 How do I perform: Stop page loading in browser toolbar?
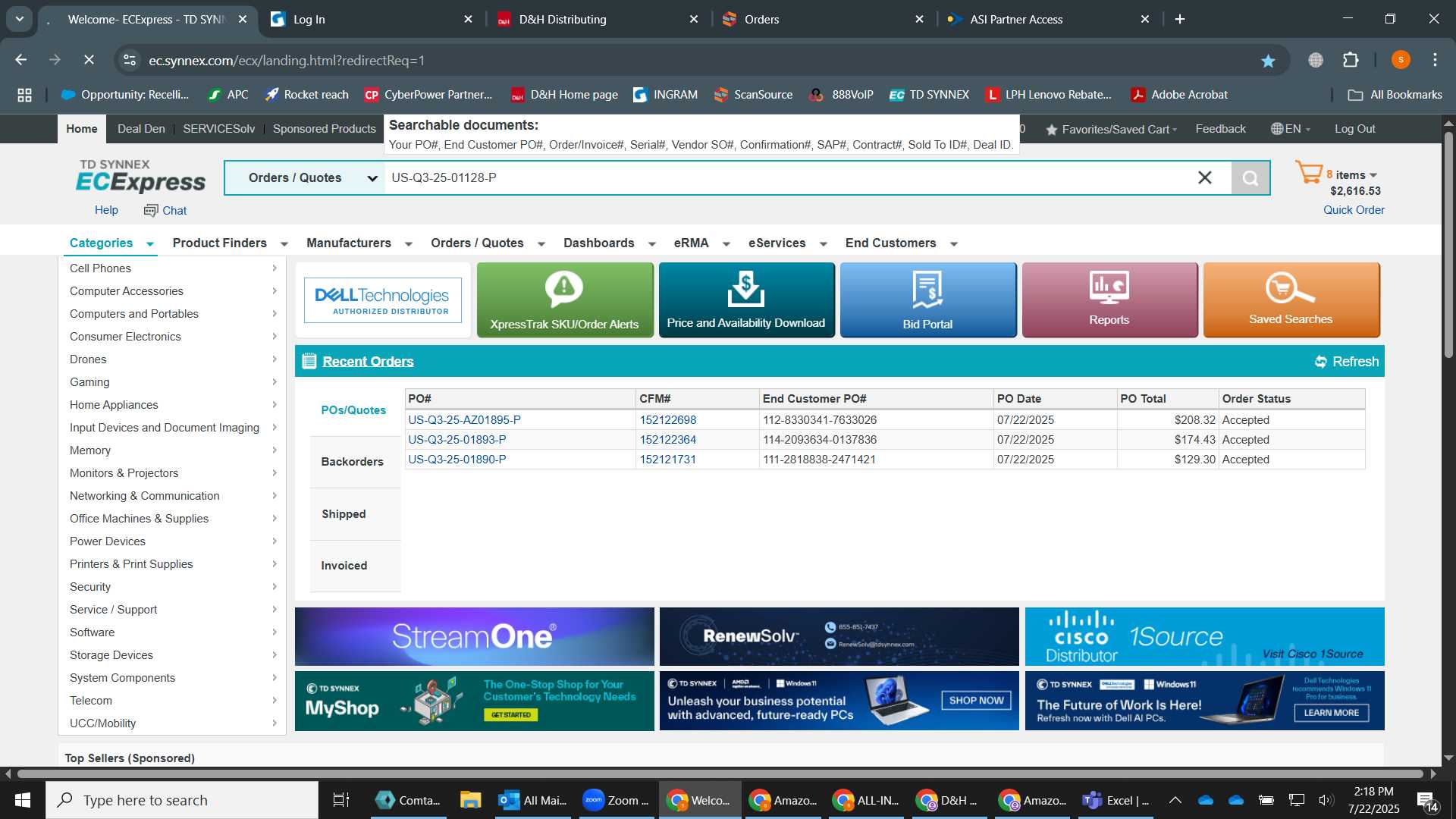point(89,60)
